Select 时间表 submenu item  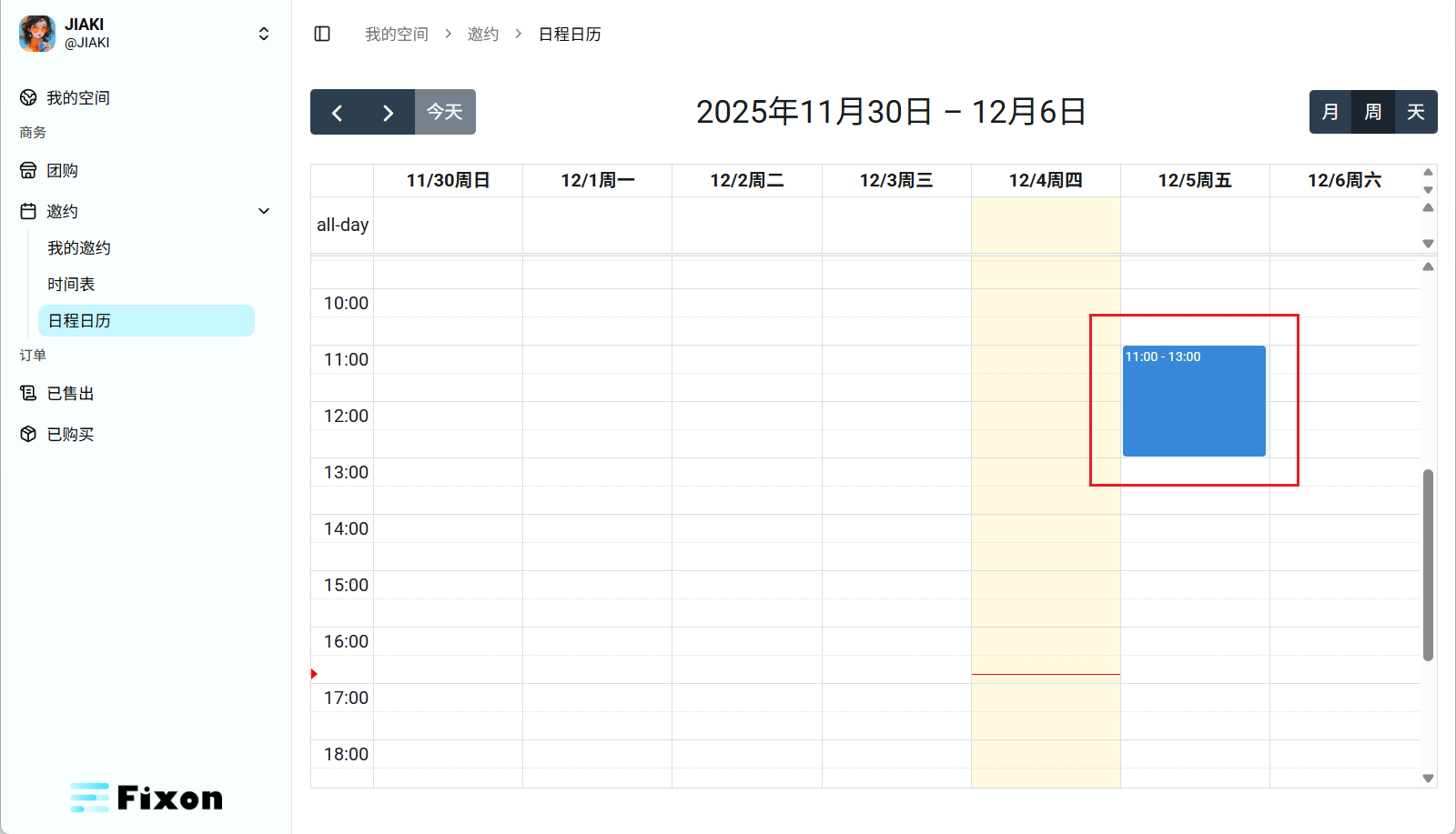click(x=71, y=284)
